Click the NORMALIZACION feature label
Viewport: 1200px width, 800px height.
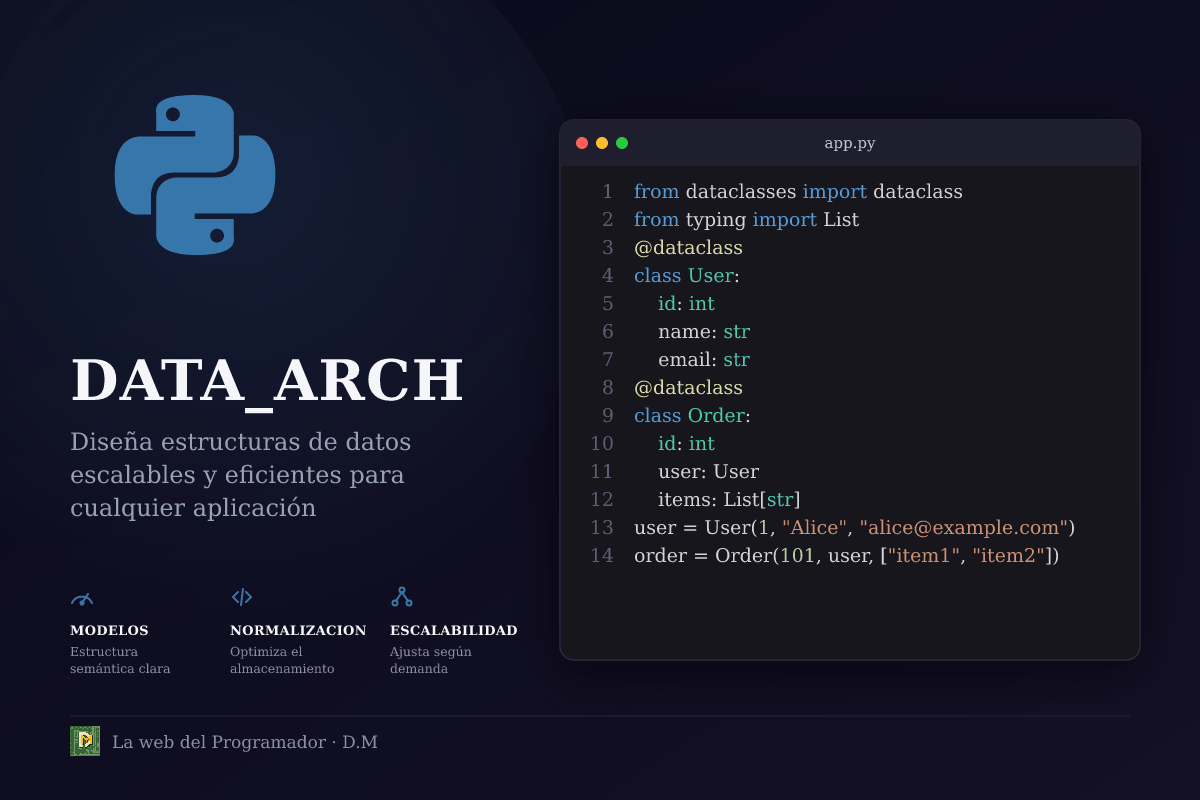(298, 631)
